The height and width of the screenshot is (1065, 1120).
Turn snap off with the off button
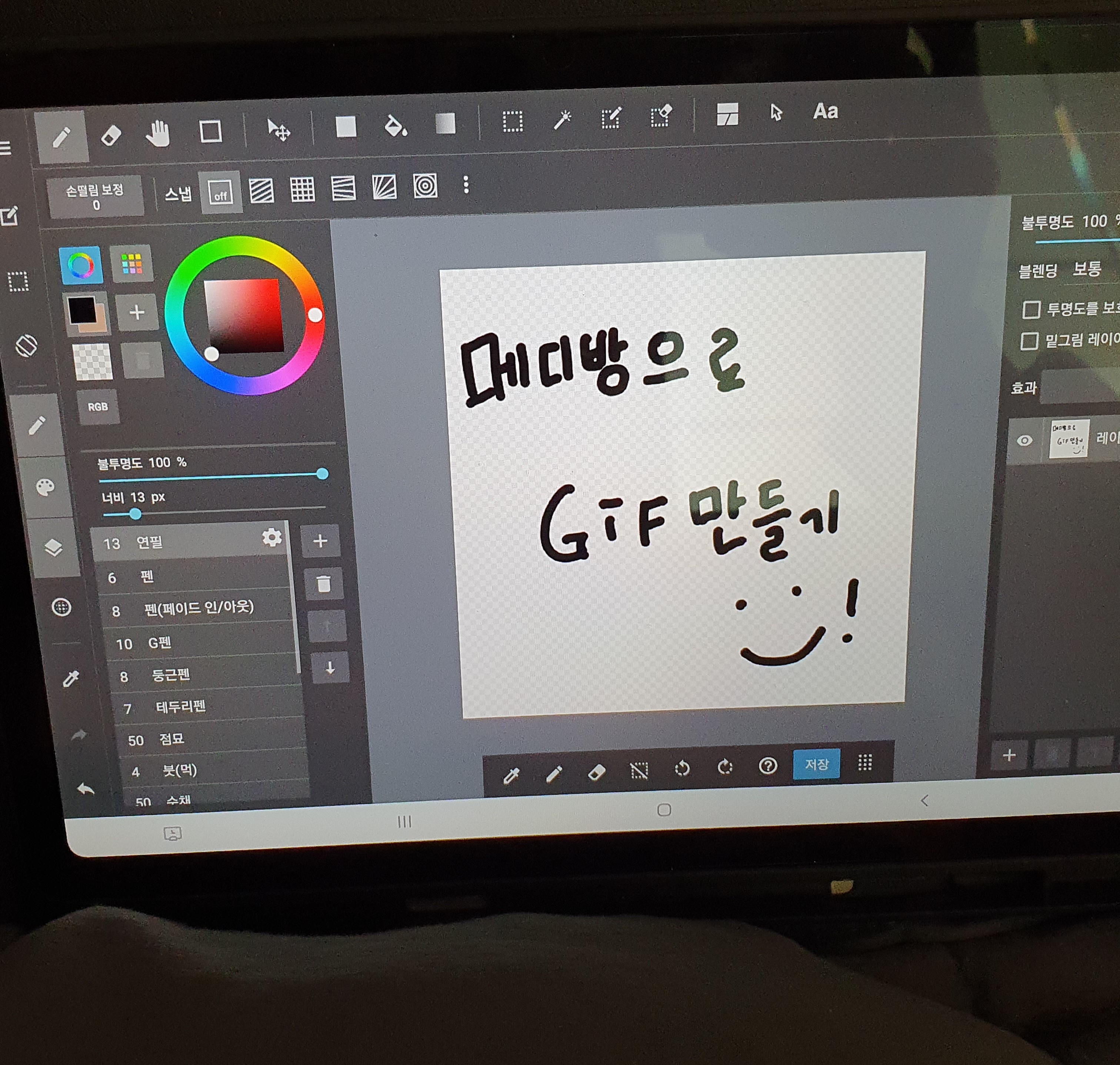pyautogui.click(x=220, y=192)
